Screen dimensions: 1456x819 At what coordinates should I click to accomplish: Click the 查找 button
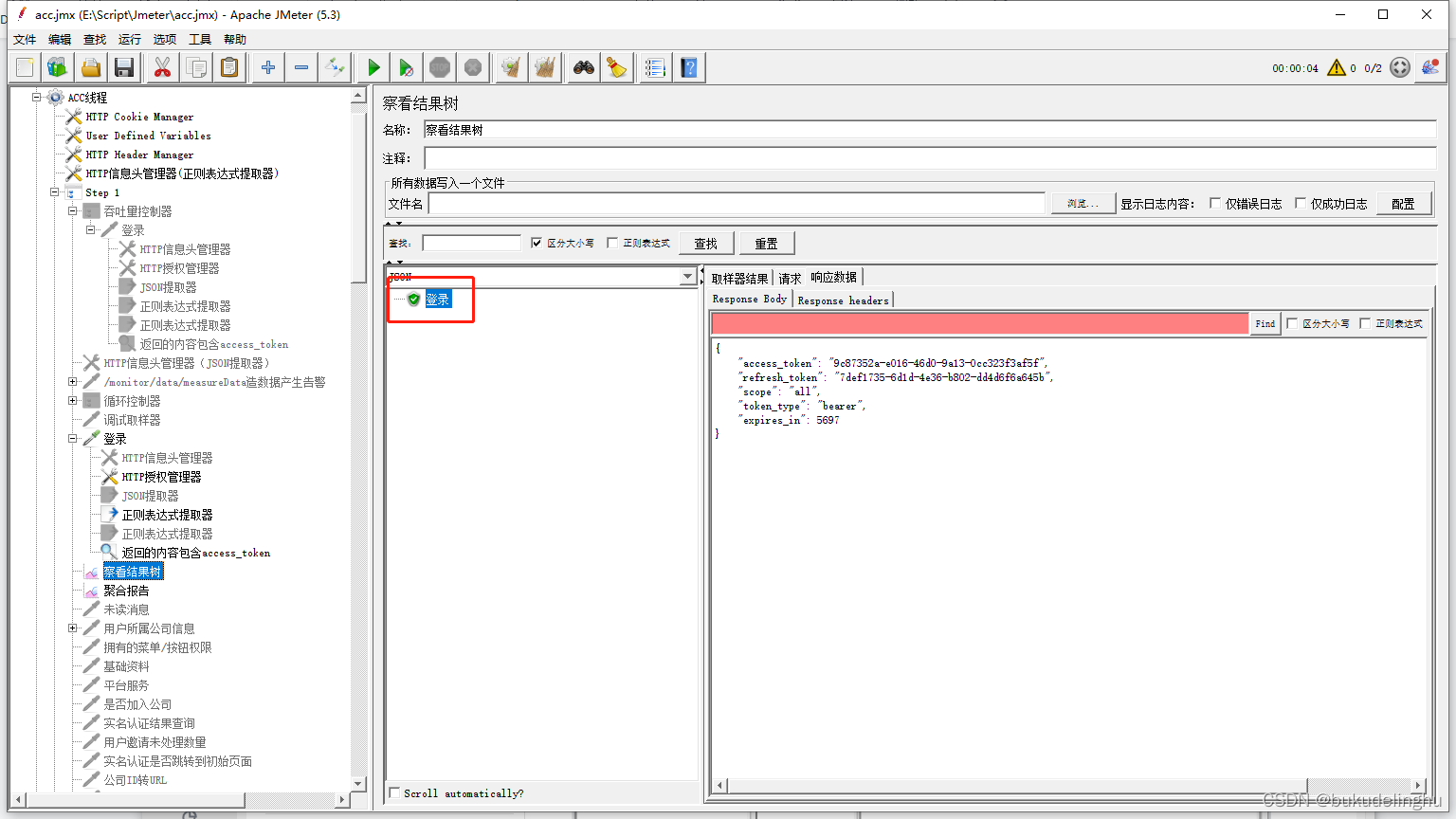click(706, 244)
